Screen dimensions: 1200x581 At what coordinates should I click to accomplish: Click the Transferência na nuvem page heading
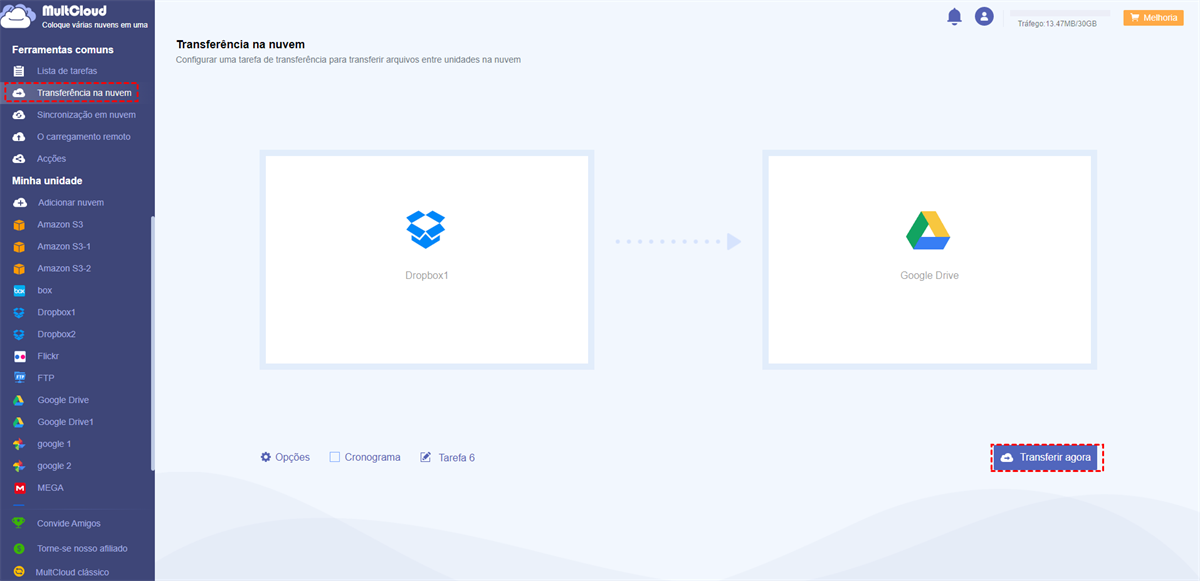[240, 45]
